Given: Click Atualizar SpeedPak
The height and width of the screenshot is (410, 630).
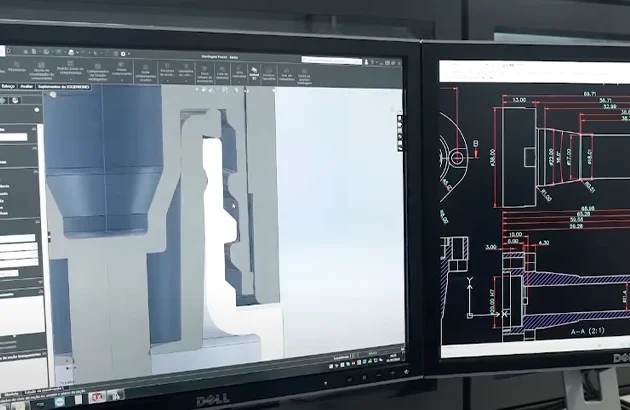Looking at the screenshot, I should pyautogui.click(x=269, y=74).
